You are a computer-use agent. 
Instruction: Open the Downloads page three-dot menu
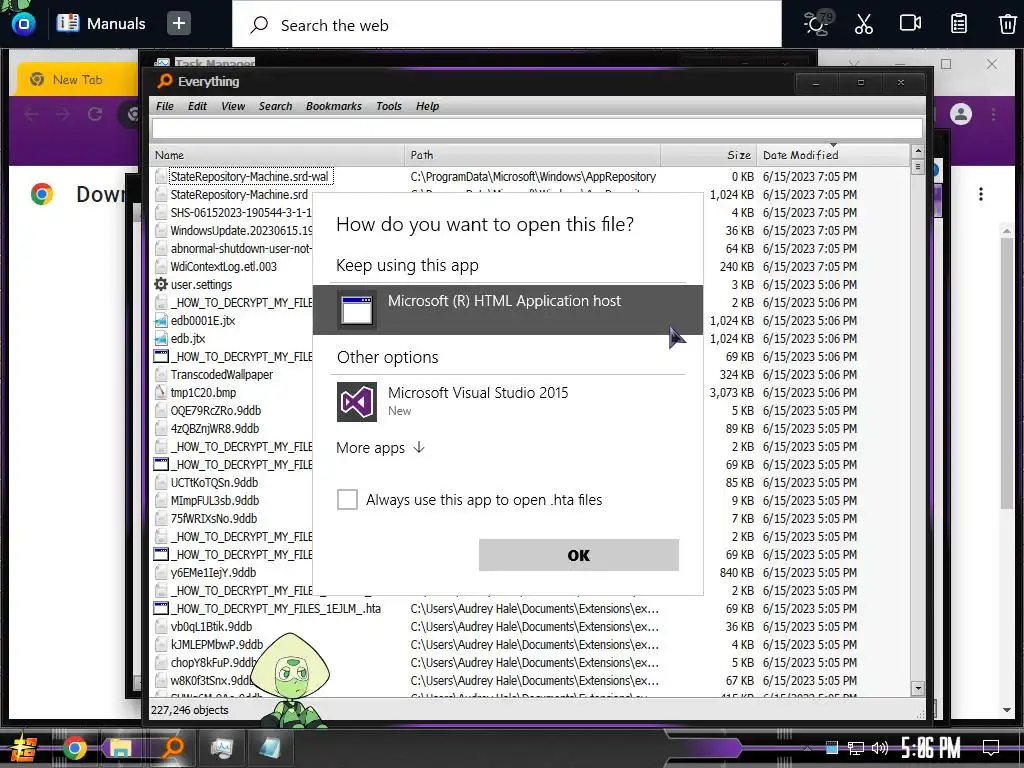click(x=981, y=194)
